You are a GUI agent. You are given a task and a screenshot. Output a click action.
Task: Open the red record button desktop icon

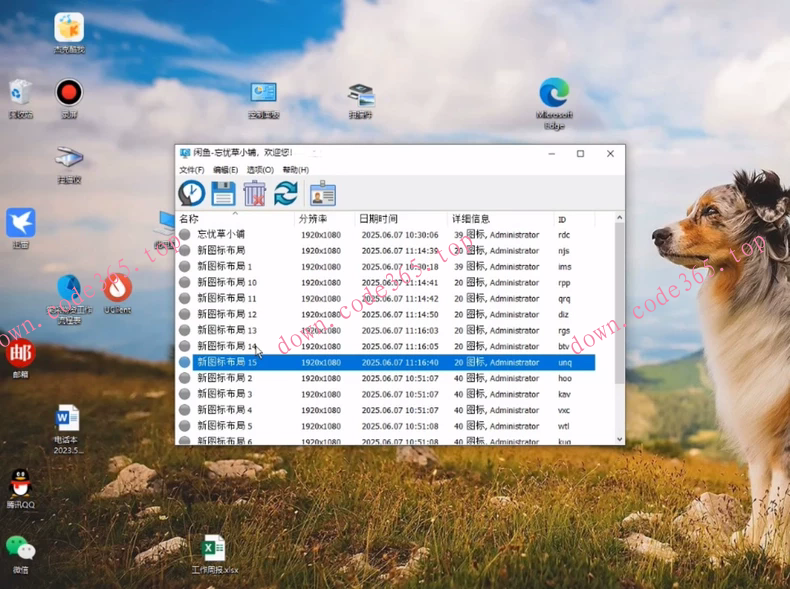(x=69, y=98)
